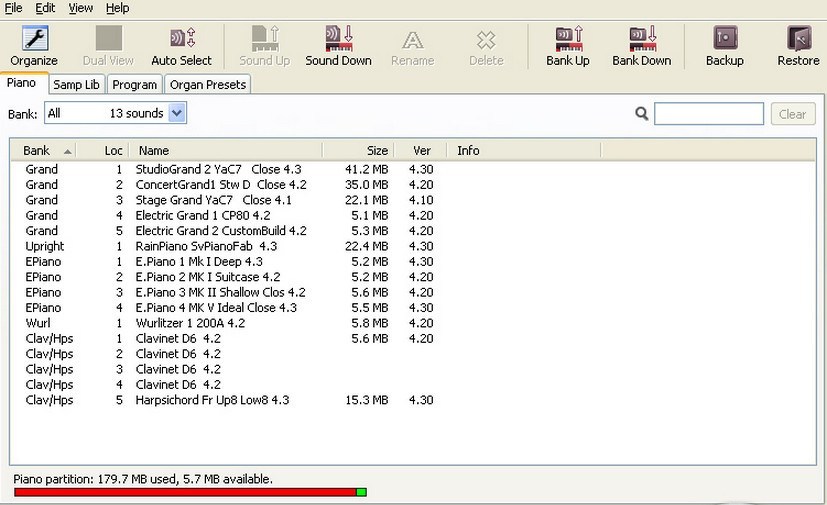Click the piano partition usage bar

coord(190,492)
